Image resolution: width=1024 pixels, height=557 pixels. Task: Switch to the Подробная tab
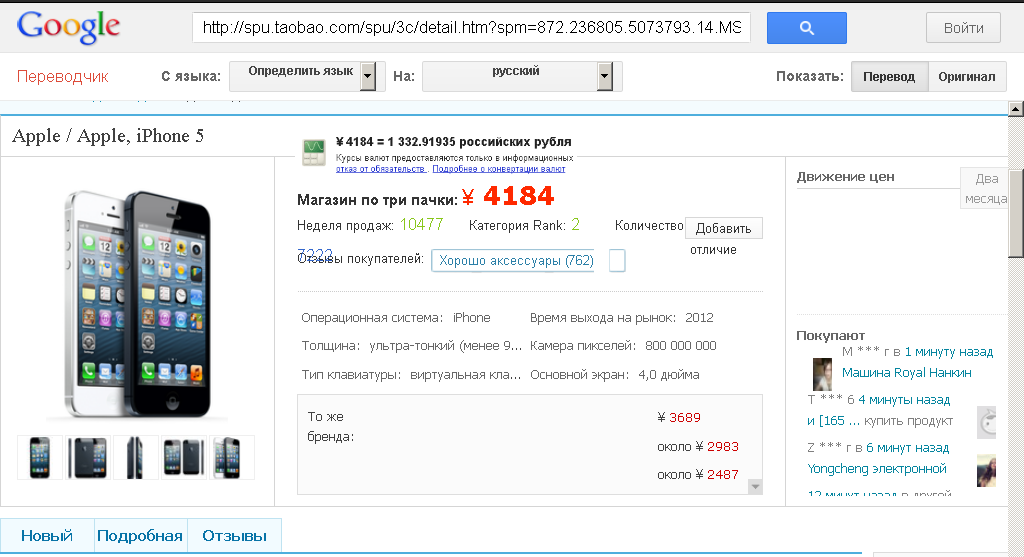(x=140, y=536)
